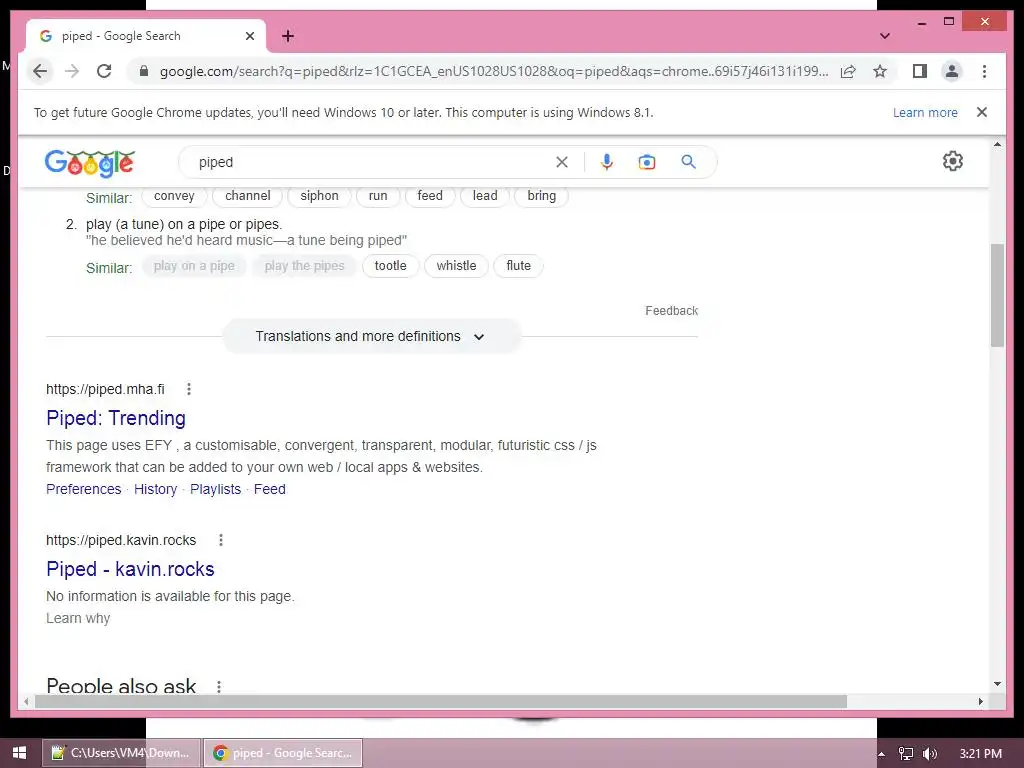This screenshot has height=768, width=1024.
Task: Select the synonym chip convey
Action: point(174,196)
